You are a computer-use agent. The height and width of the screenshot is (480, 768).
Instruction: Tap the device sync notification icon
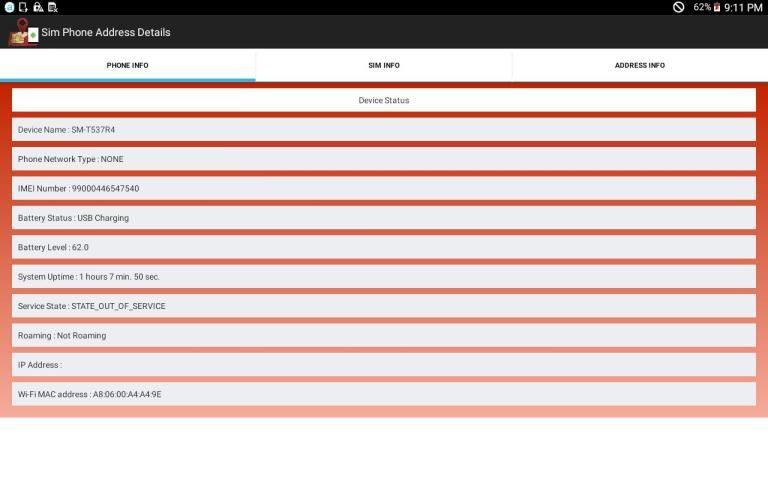[x=23, y=7]
